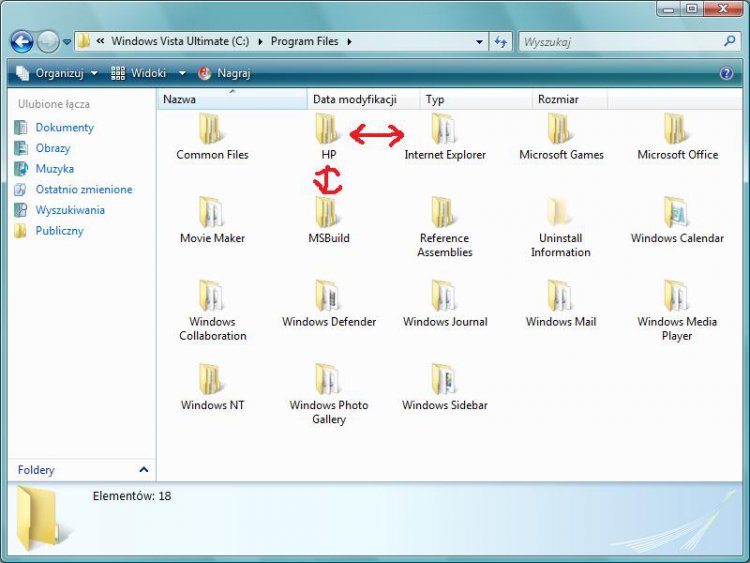
Task: Select the Windows NT folder icon
Action: click(x=211, y=379)
